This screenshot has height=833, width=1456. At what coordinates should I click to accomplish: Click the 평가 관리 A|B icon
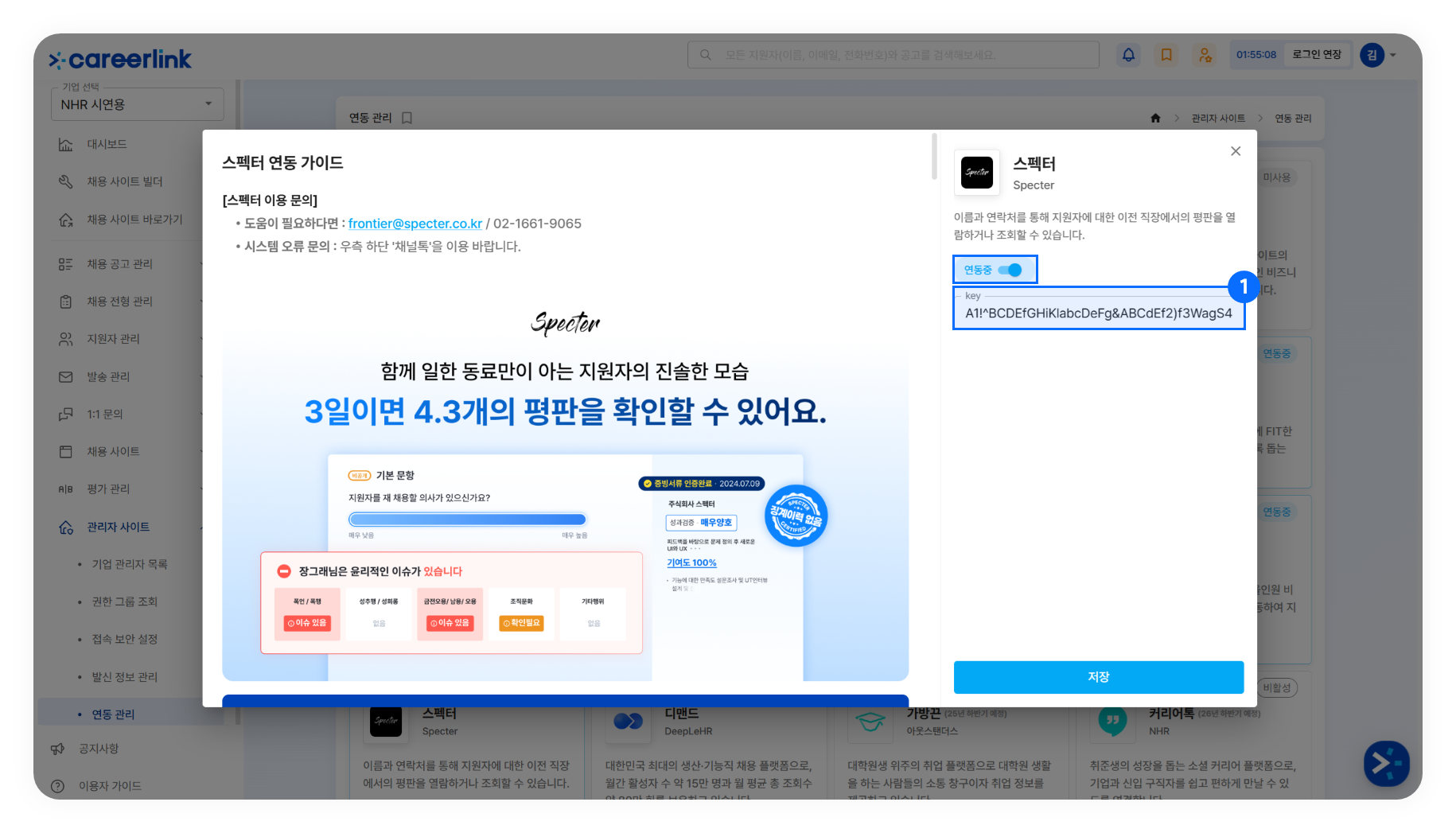[66, 489]
